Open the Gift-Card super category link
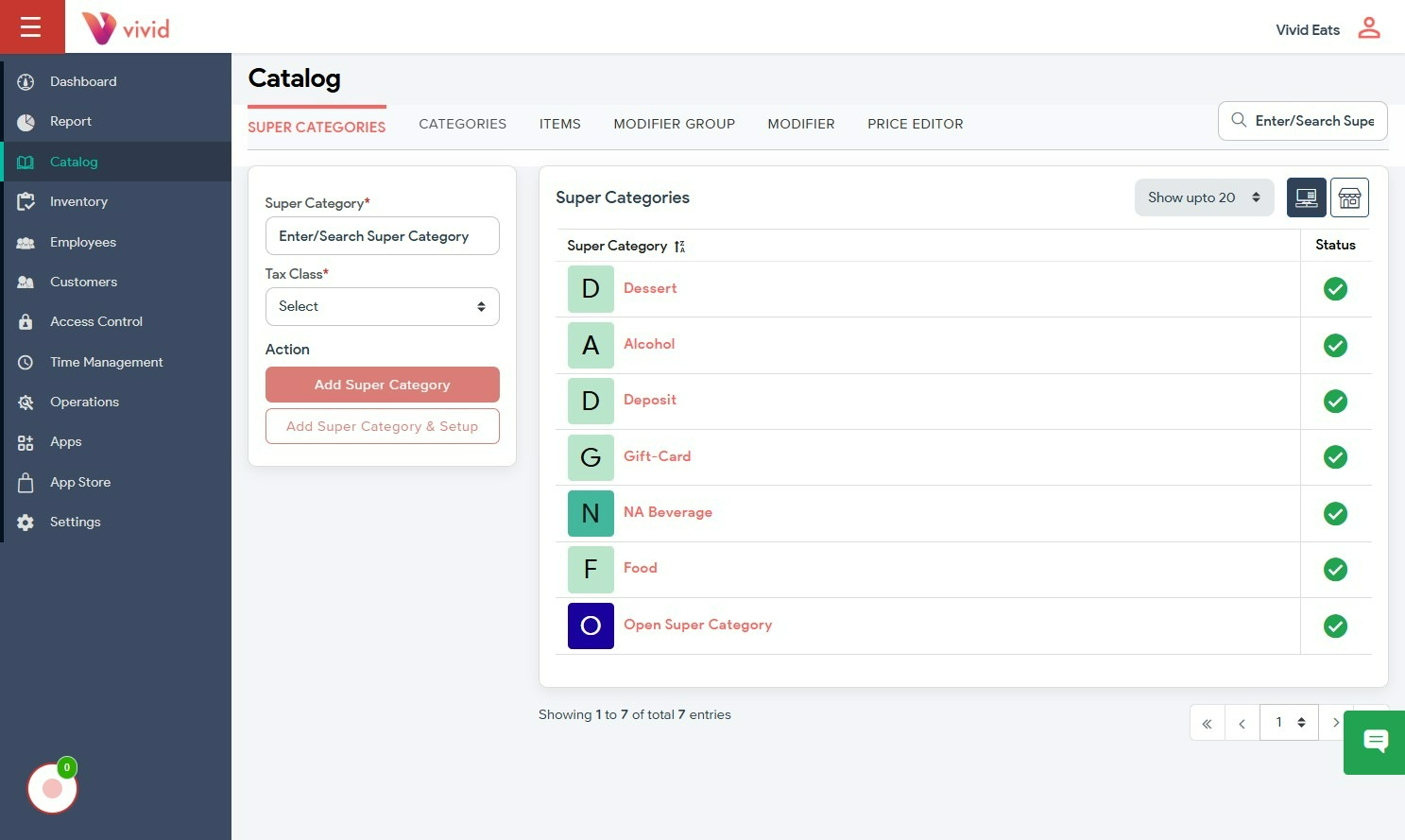The height and width of the screenshot is (840, 1405). pos(657,456)
